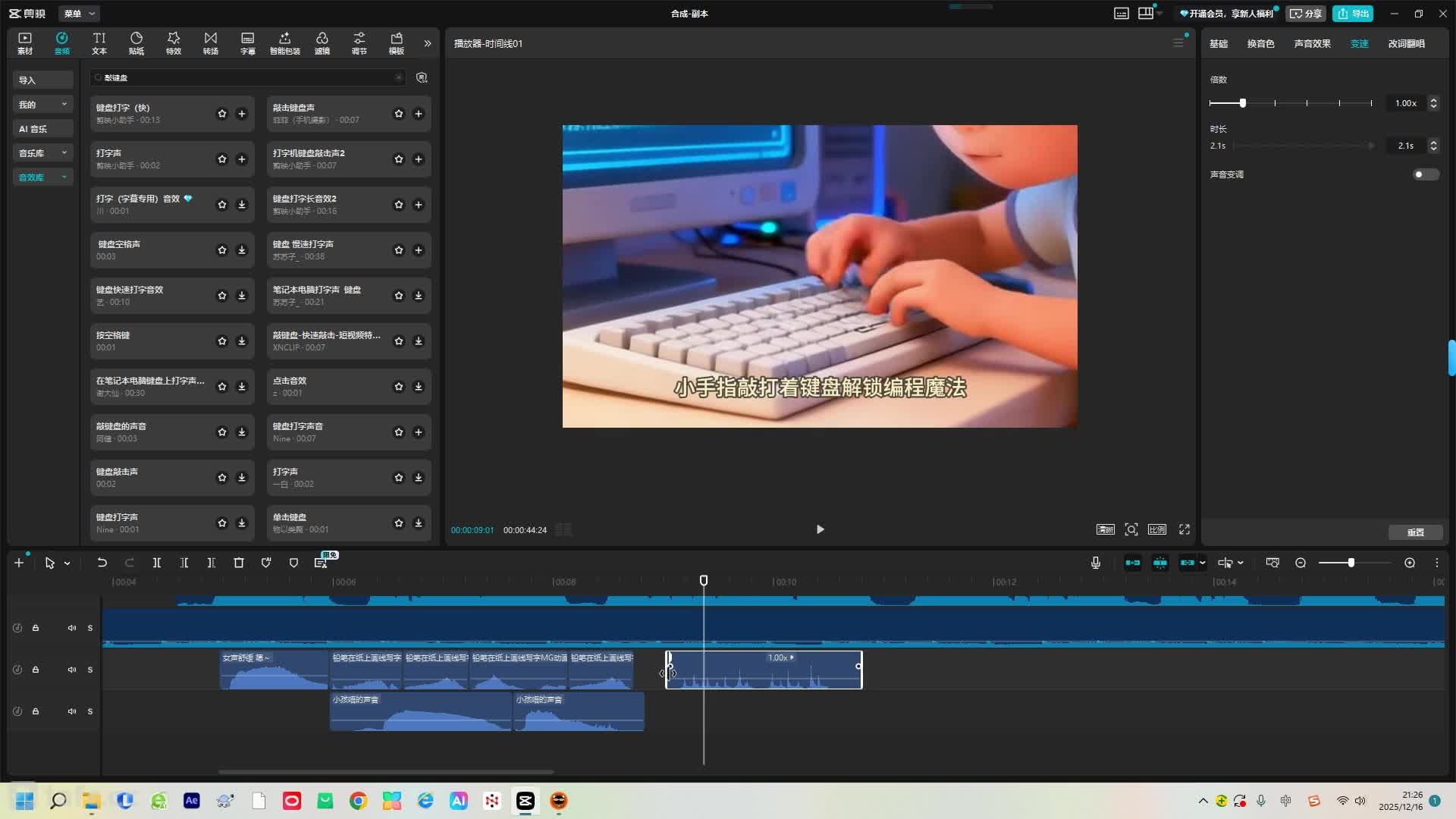
Task: Switch to the 声音效果 tab
Action: click(1312, 43)
